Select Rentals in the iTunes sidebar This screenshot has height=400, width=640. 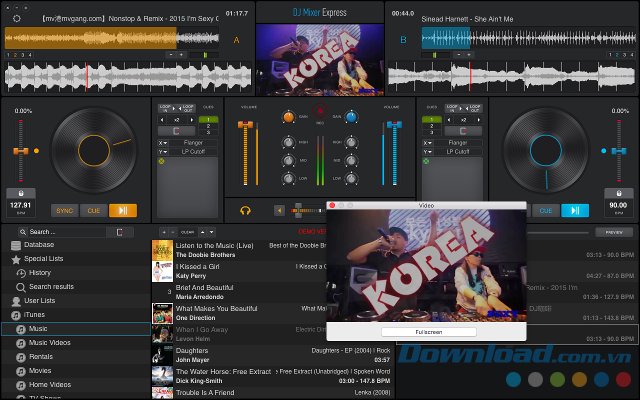42,356
